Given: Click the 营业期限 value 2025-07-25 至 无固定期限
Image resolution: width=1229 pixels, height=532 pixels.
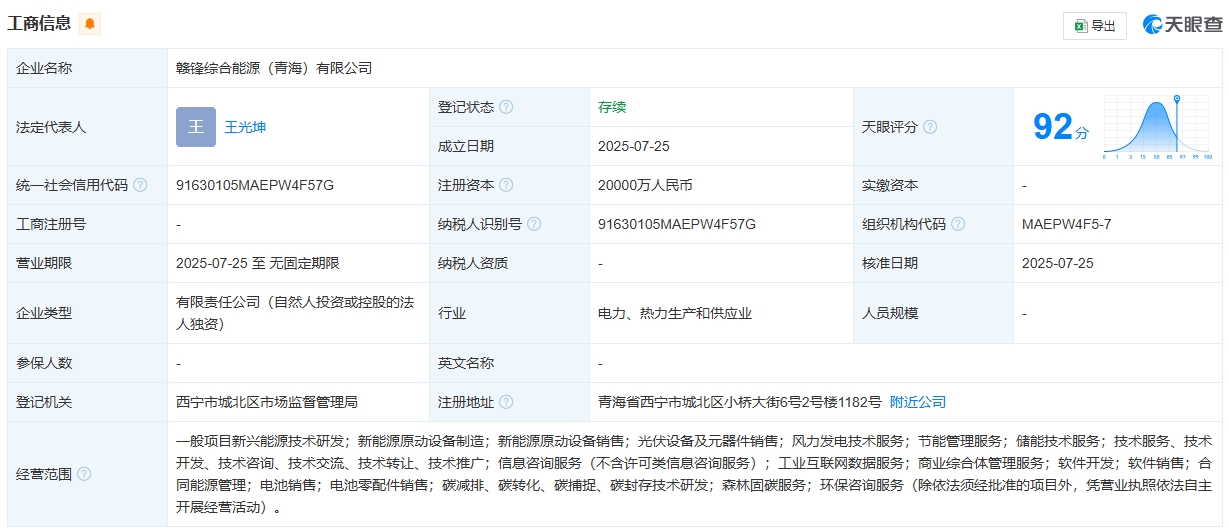Looking at the screenshot, I should pos(258,263).
